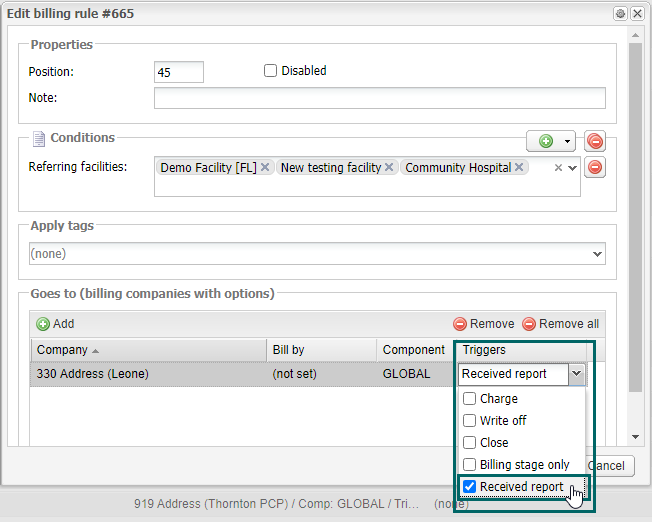Click the GLOBAL component cell
This screenshot has height=522, width=652.
pos(406,374)
